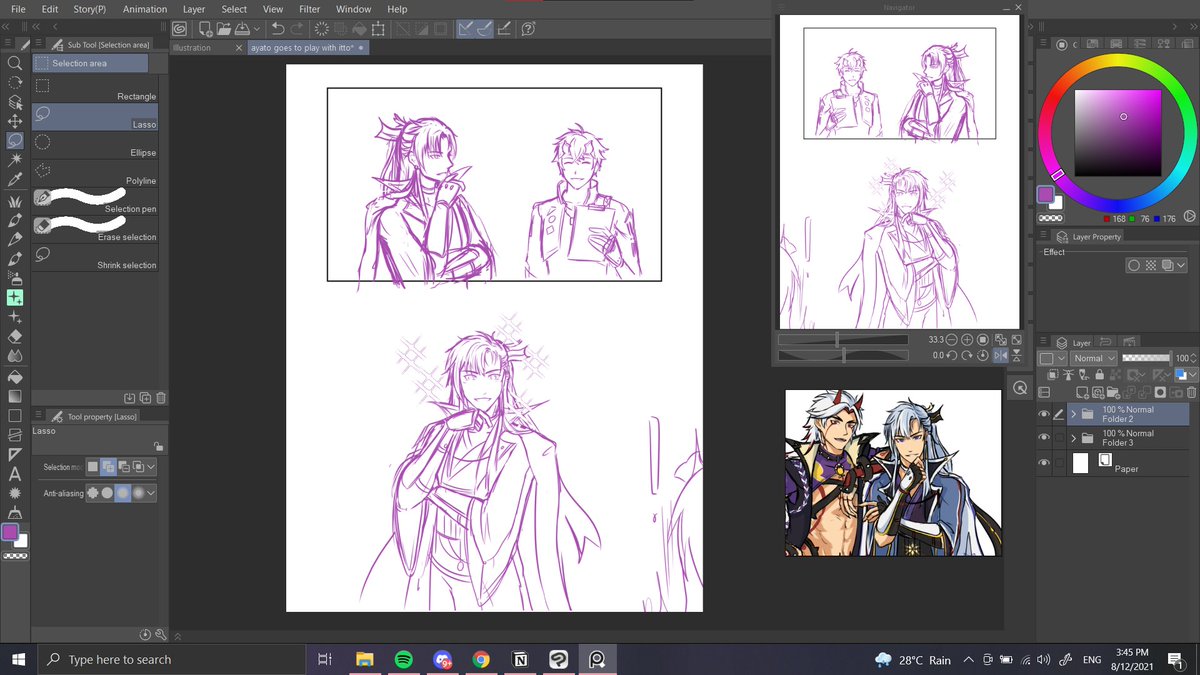Select the Zoom magnifier tool
1200x675 pixels.
pyautogui.click(x=15, y=62)
